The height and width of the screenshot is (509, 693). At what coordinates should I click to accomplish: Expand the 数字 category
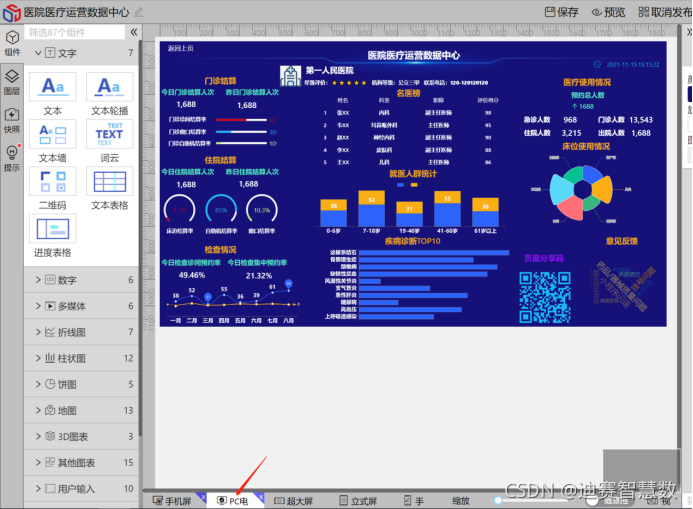tap(38, 280)
